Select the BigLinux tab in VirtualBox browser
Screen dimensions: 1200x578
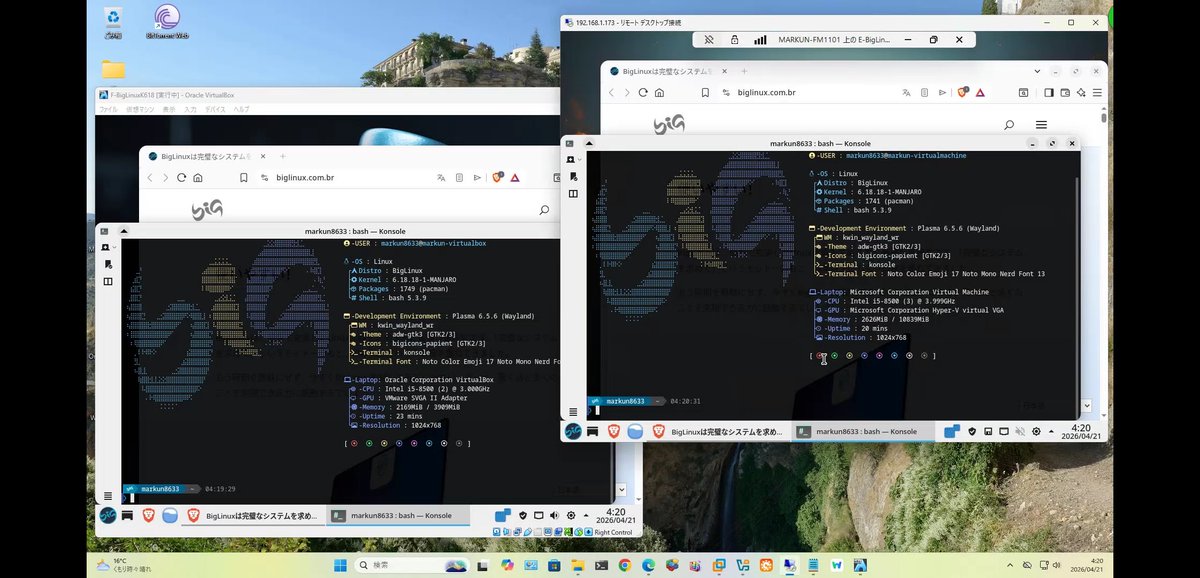pos(205,156)
